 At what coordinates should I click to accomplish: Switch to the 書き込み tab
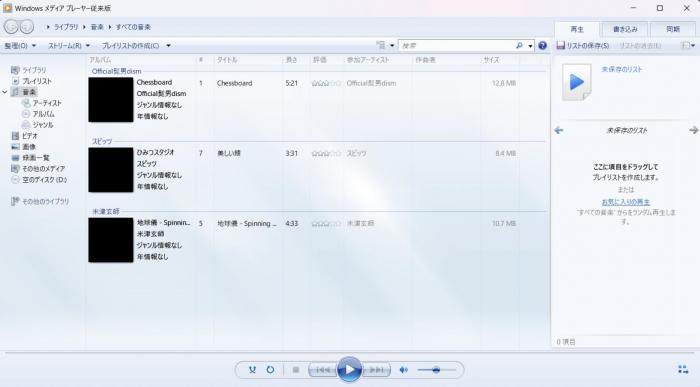coord(625,29)
